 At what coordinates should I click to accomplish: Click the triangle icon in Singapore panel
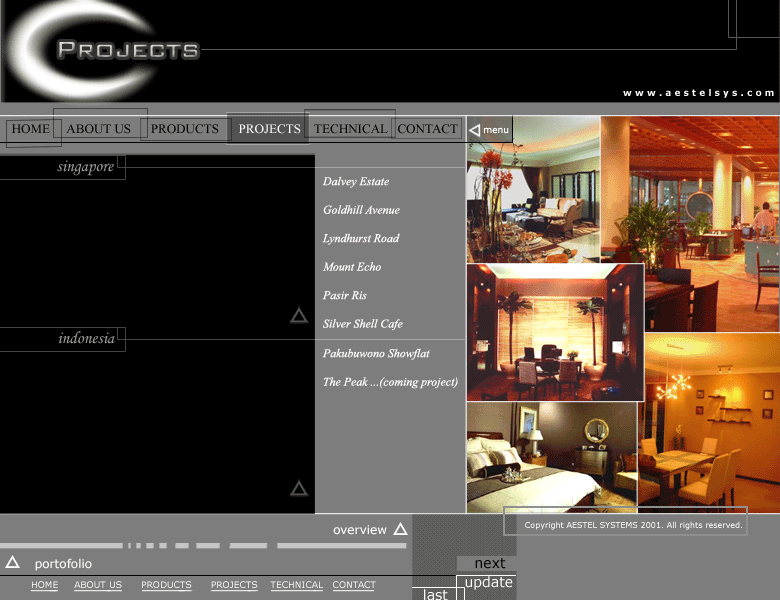coord(299,316)
